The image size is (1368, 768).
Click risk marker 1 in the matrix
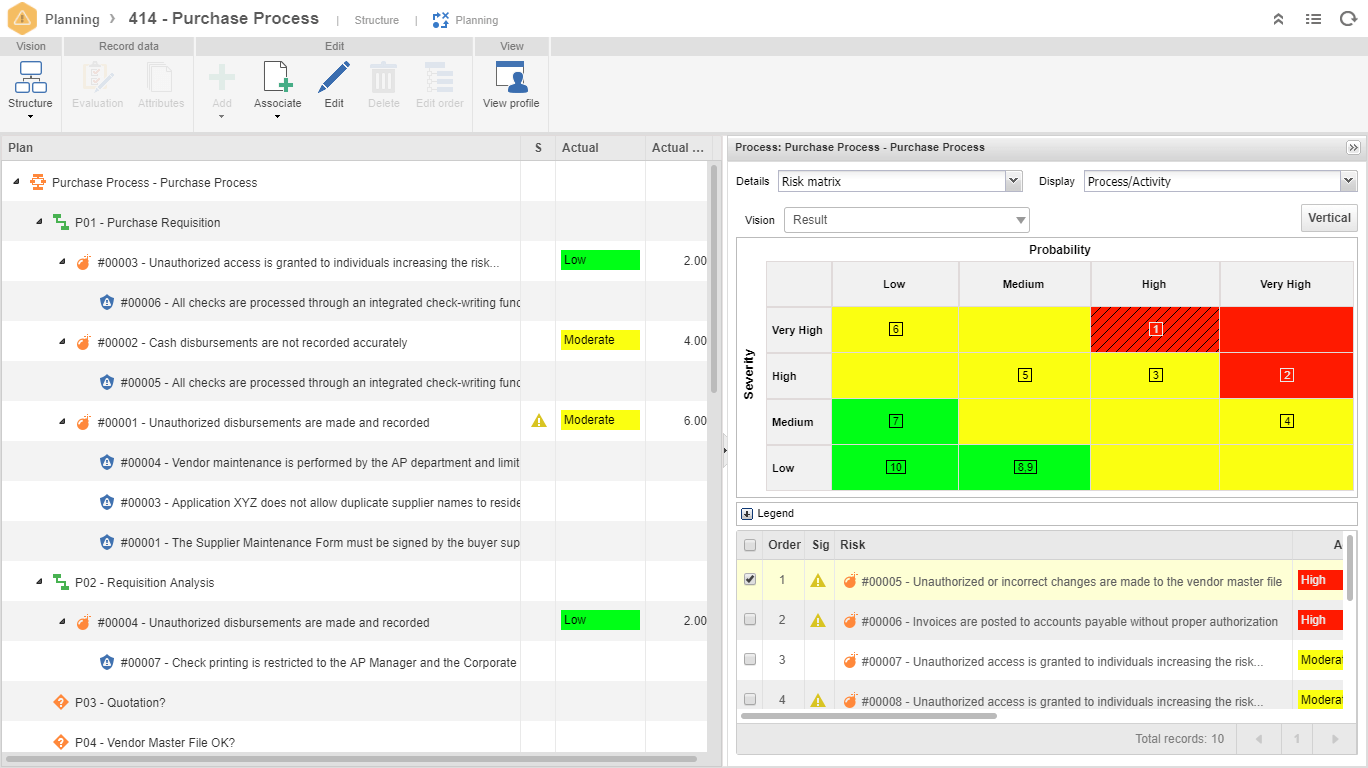tap(1155, 329)
